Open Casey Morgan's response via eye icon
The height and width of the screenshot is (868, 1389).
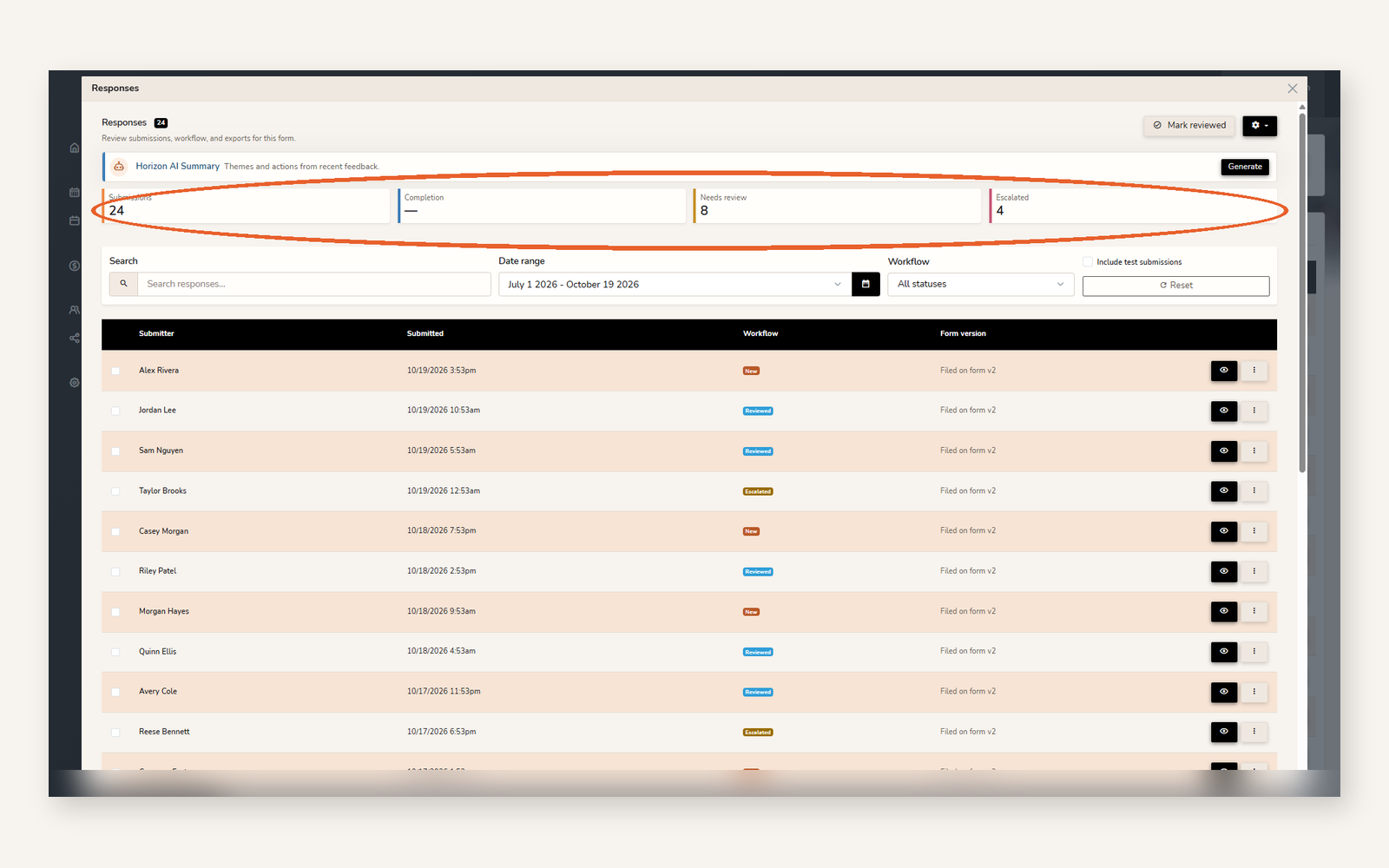1224,531
